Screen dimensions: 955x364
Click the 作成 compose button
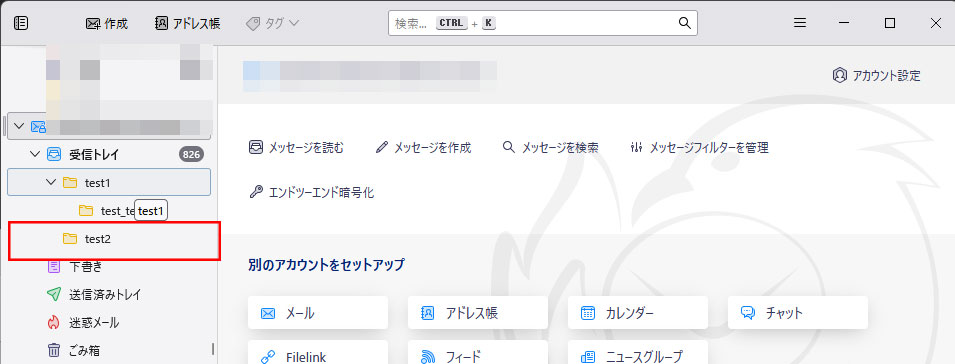coord(107,24)
